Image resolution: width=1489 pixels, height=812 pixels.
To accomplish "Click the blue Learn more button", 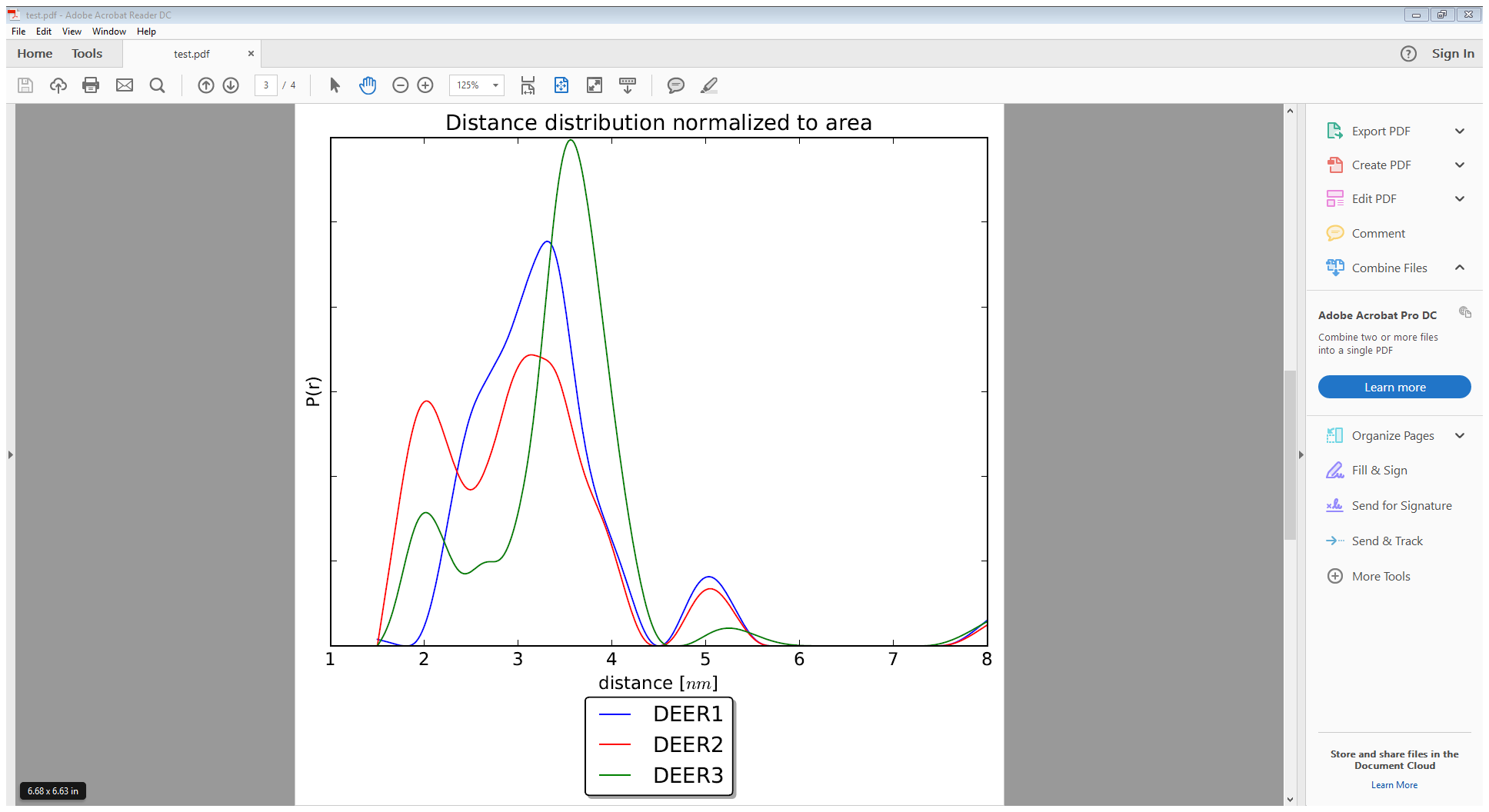I will [1394, 387].
